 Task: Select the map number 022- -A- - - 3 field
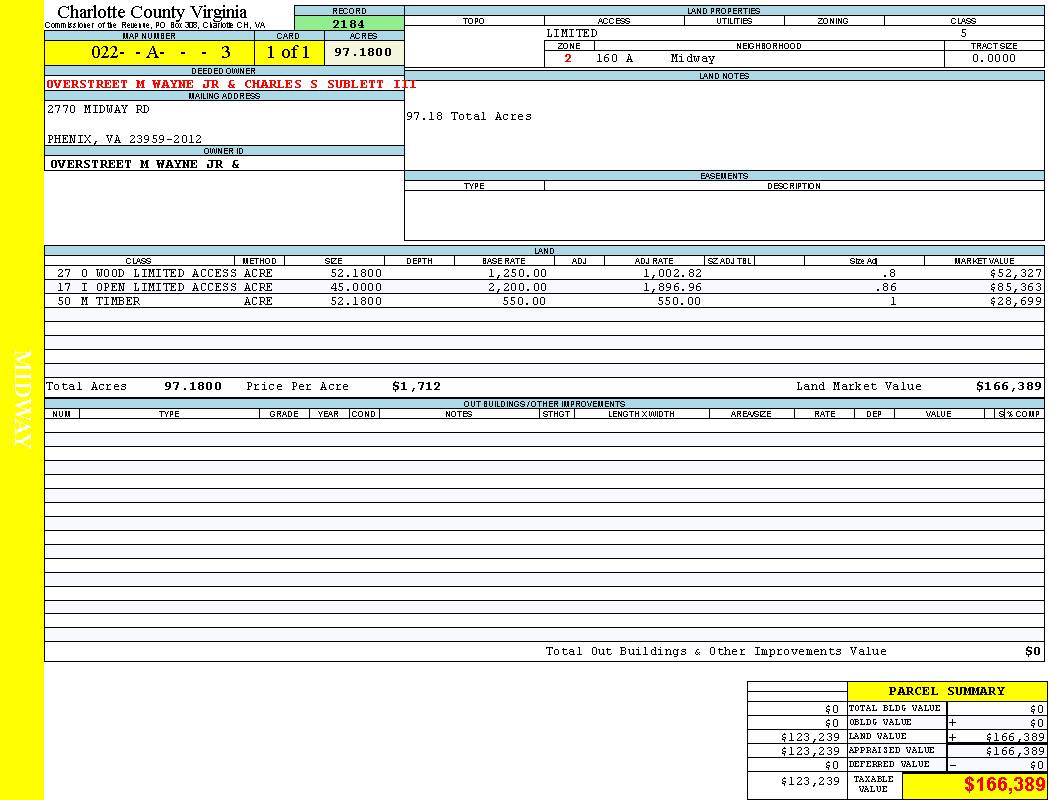(149, 52)
